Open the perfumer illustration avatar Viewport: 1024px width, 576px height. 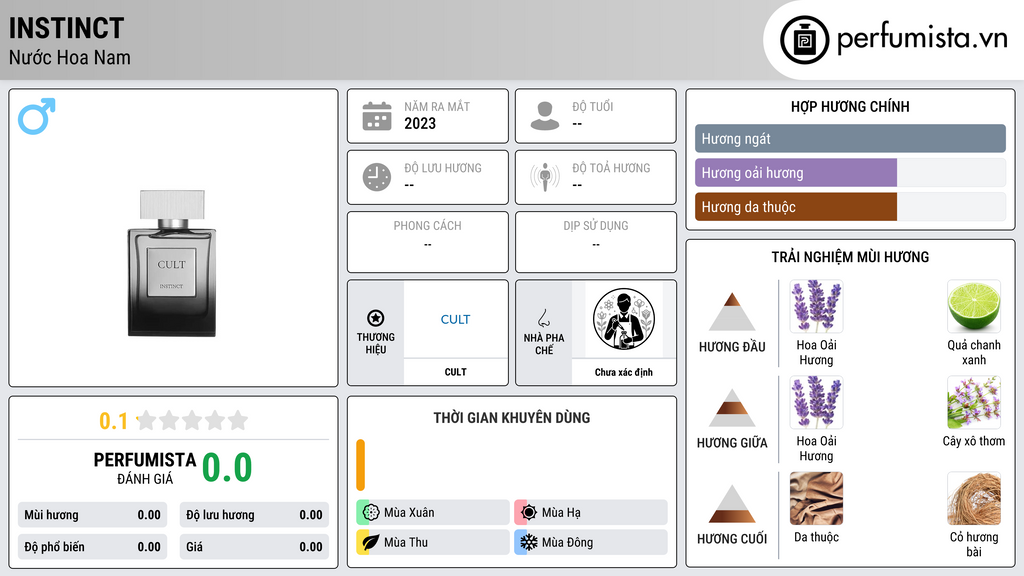point(624,319)
